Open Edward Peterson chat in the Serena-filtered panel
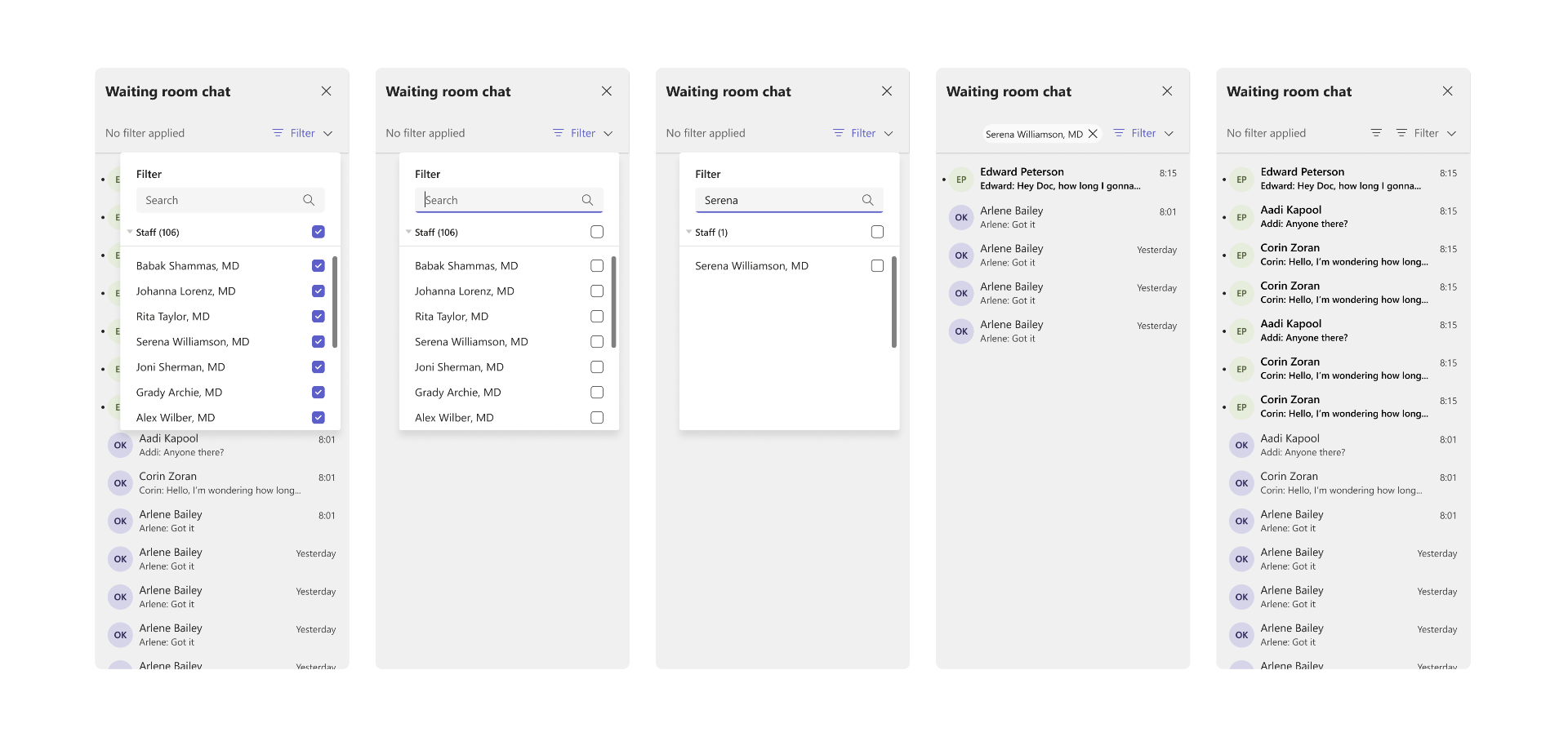Viewport: 1568px width, 737px height. coord(1063,180)
